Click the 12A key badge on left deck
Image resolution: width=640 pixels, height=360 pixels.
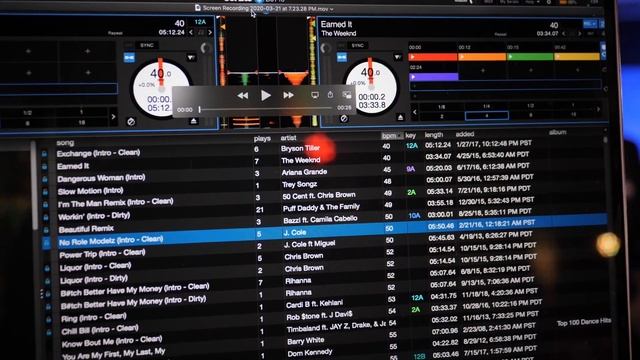pos(200,22)
